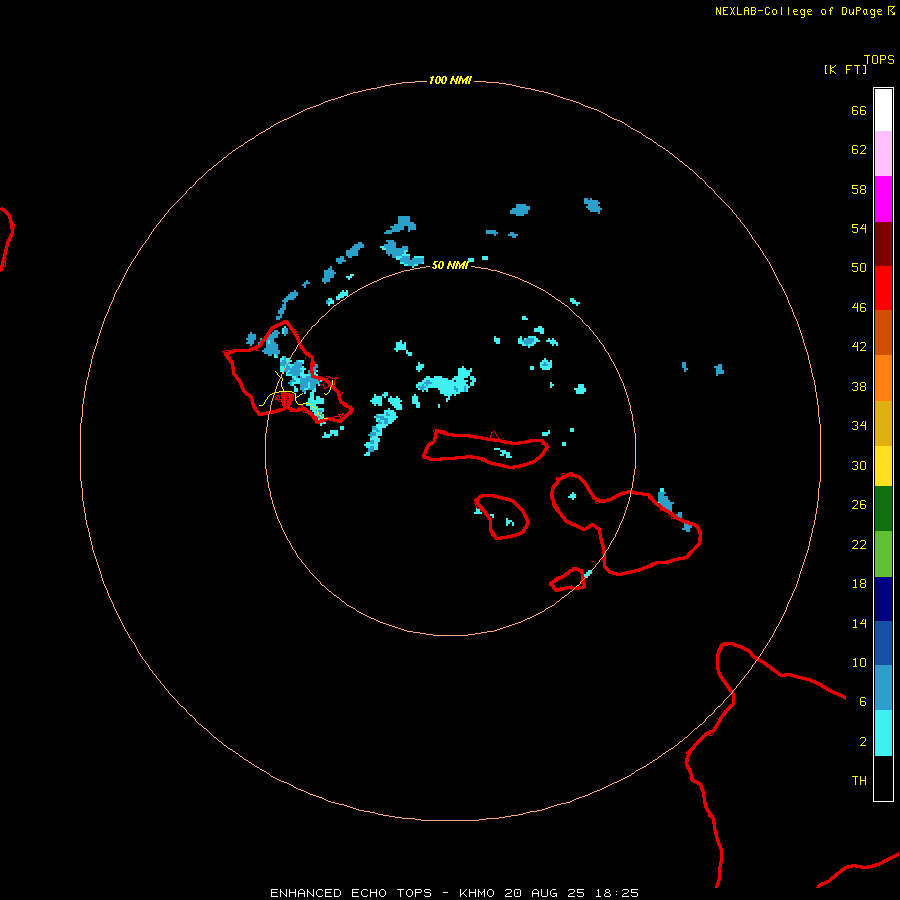Click the '46' legend value
This screenshot has width=900, height=900.
[x=859, y=307]
